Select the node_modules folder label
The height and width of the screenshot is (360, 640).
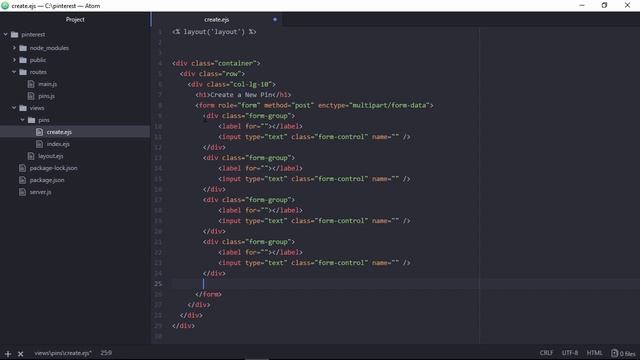pyautogui.click(x=49, y=48)
